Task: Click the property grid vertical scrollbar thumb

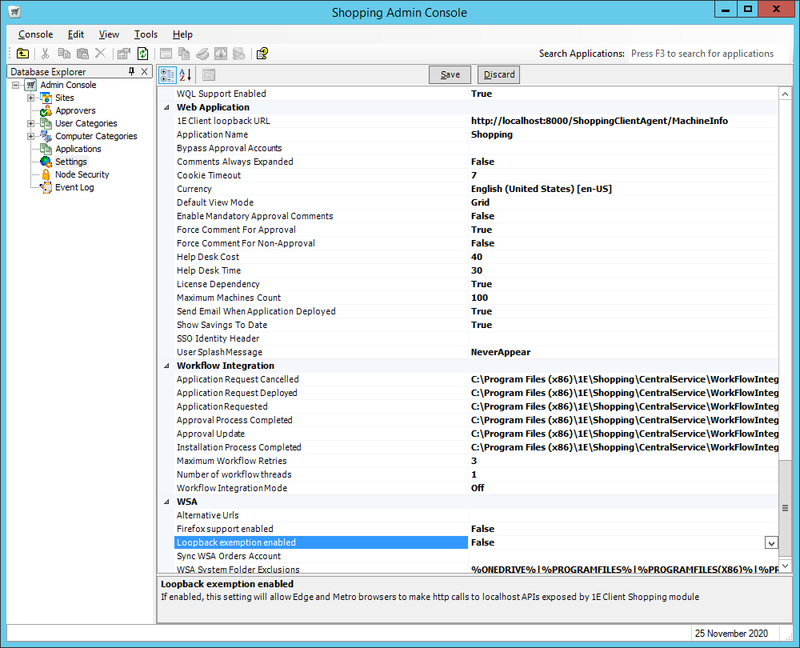Action: pyautogui.click(x=785, y=508)
